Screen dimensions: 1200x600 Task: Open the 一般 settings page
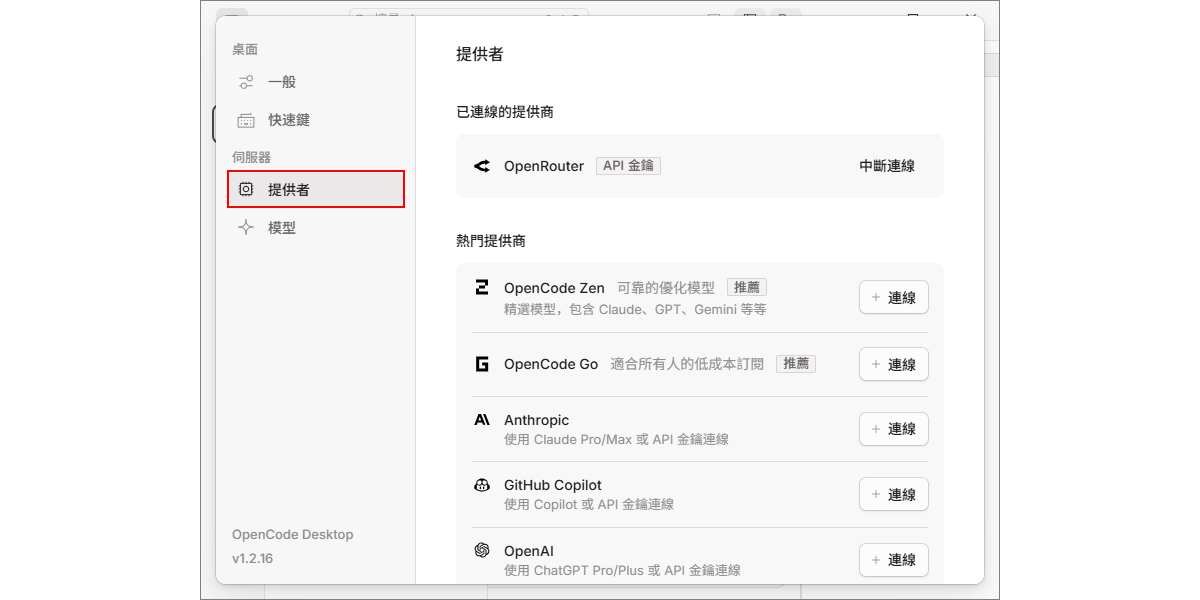pyautogui.click(x=315, y=82)
